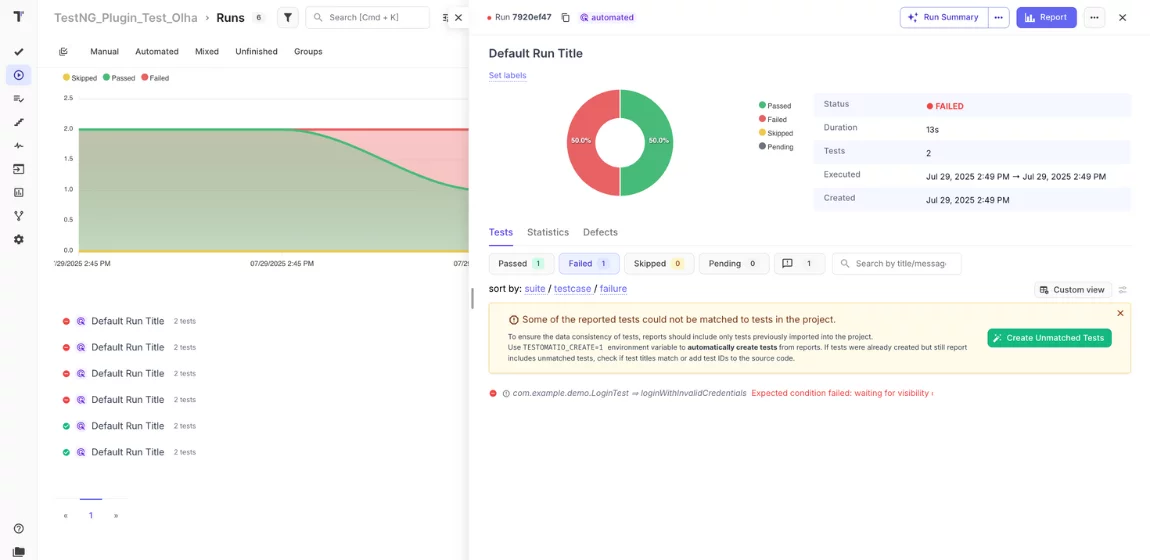This screenshot has width=1150, height=560.
Task: Click the filter funnel icon
Action: point(287,18)
